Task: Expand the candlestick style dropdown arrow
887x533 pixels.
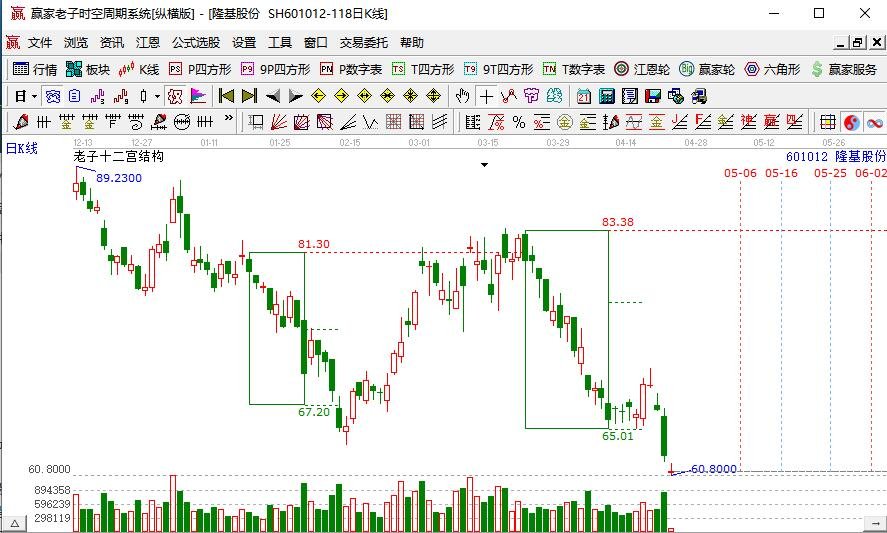Action: pos(157,96)
